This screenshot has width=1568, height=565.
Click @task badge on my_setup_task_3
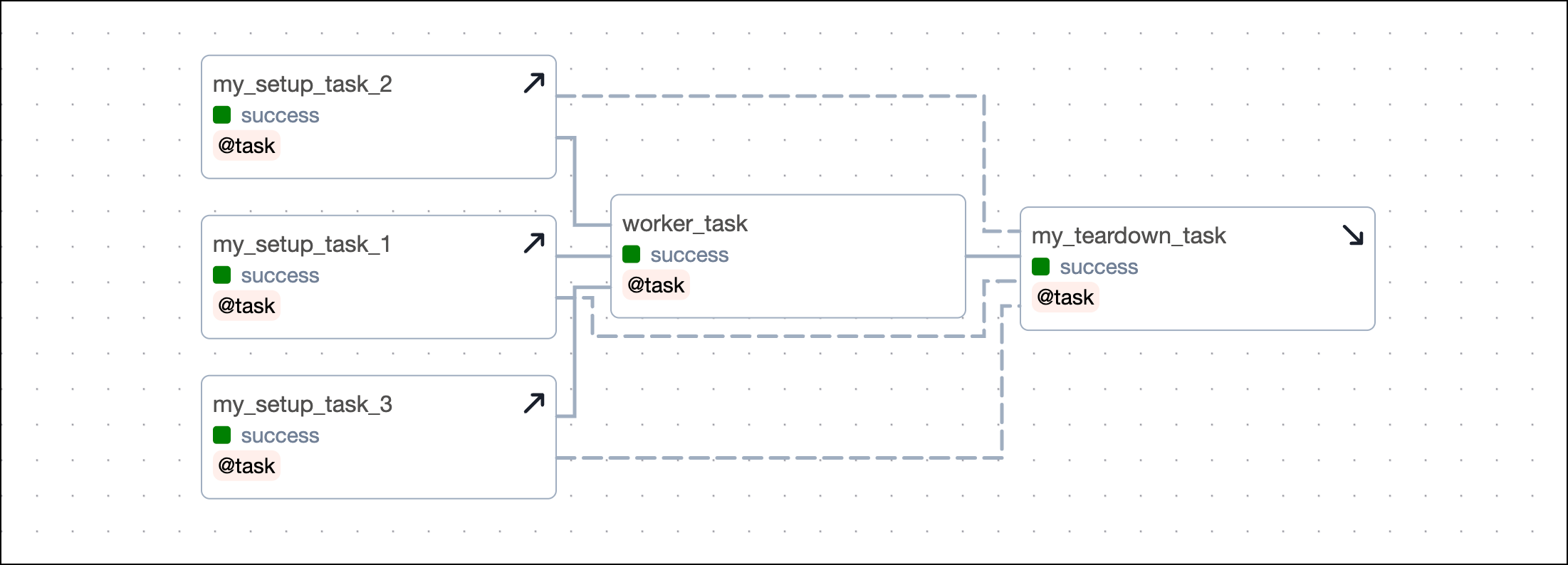point(246,466)
